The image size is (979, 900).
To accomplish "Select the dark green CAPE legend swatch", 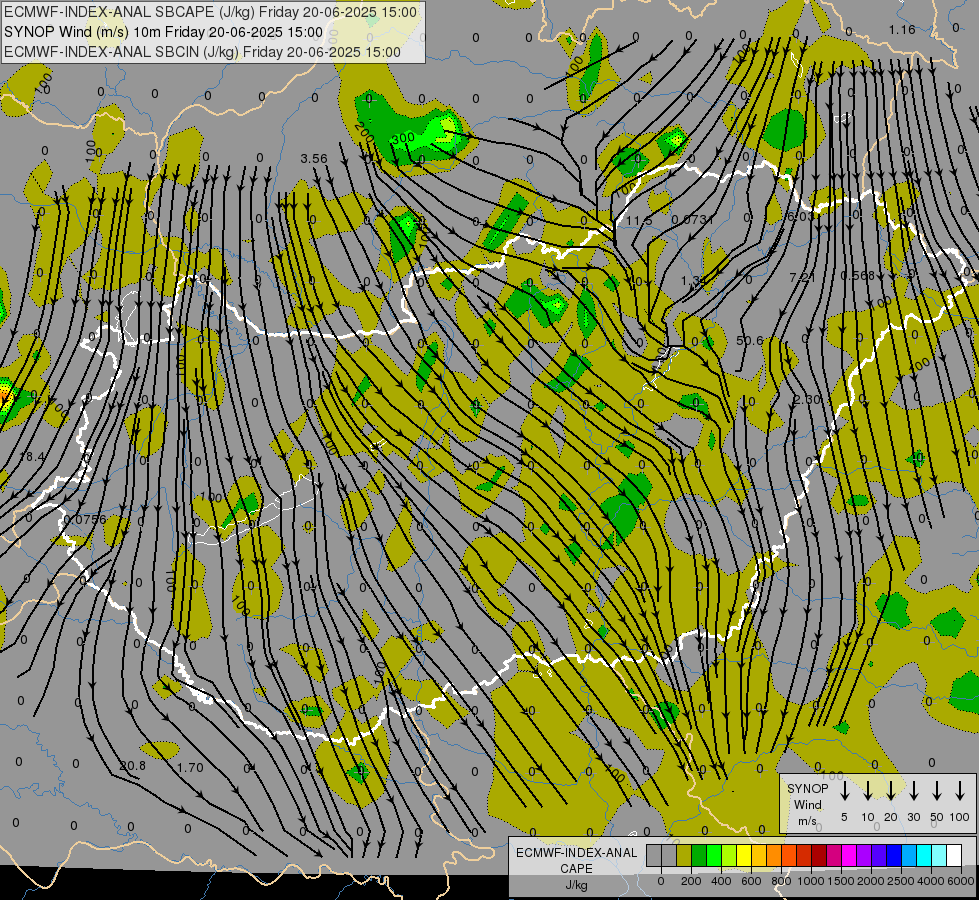I will (699, 856).
